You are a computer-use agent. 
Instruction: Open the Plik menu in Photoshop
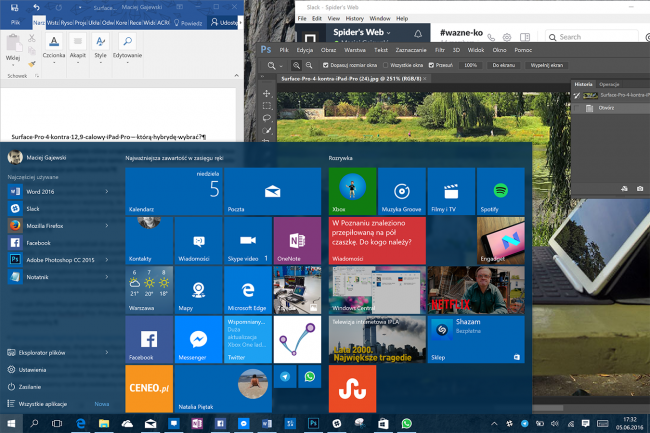284,50
